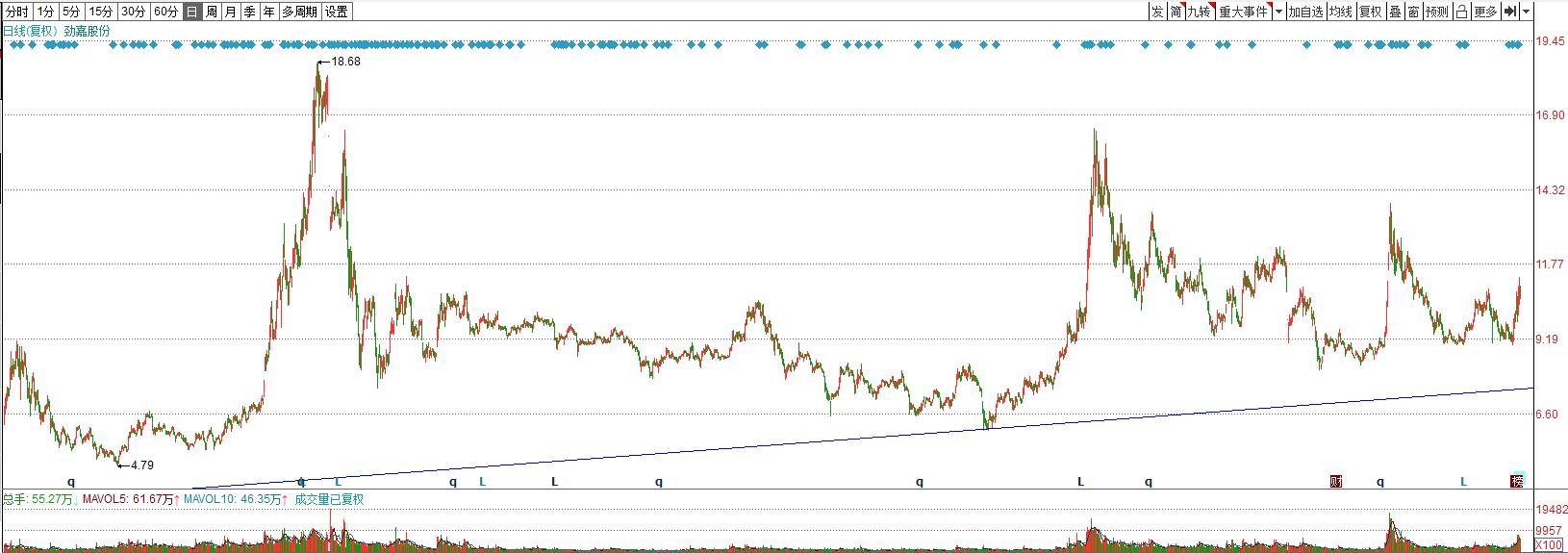Select the 30分 period tab

pos(134,12)
